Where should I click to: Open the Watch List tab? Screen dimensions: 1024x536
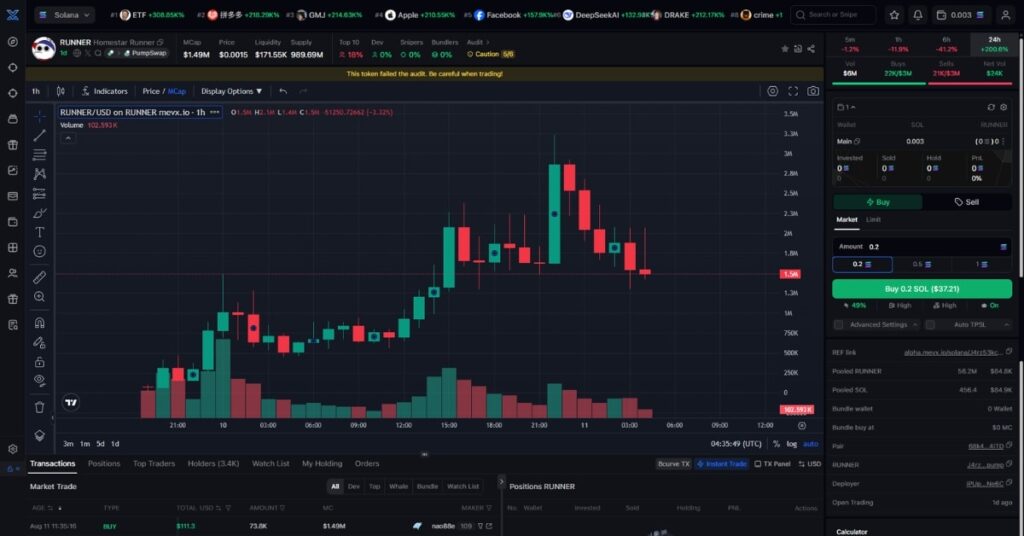(x=270, y=464)
